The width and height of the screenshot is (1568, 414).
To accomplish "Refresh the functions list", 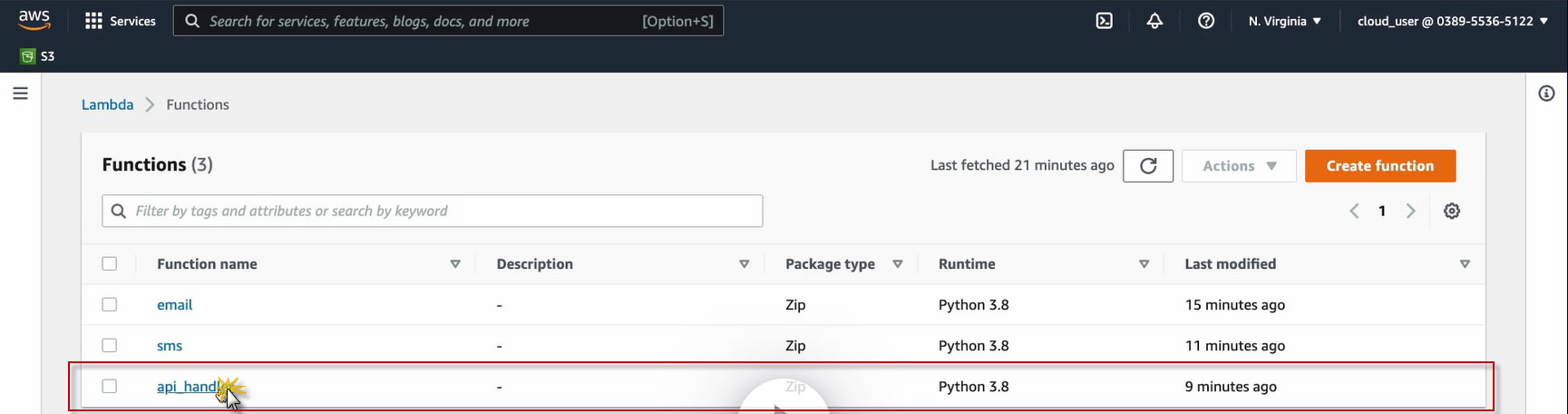I will click(1147, 166).
